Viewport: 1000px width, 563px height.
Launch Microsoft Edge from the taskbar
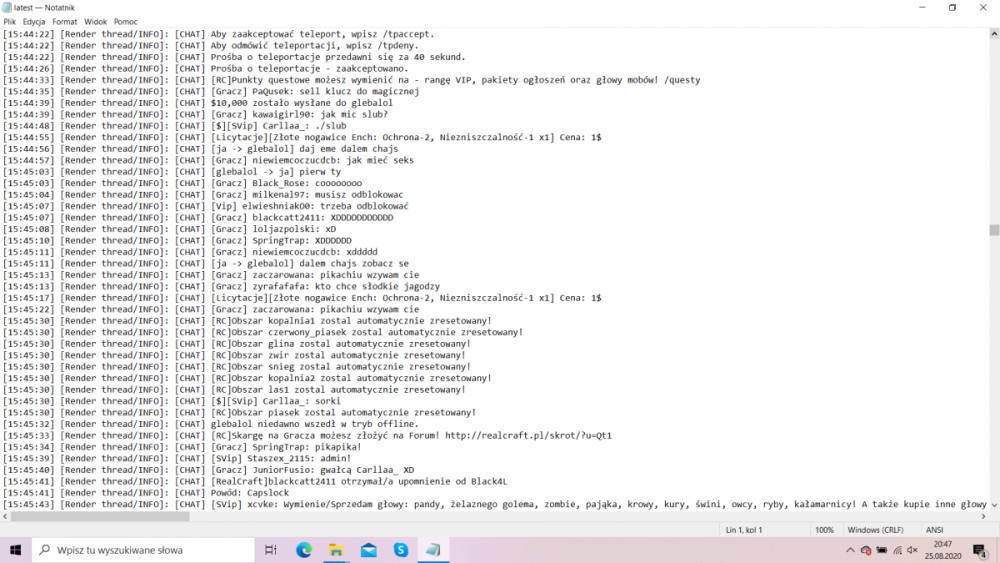304,550
